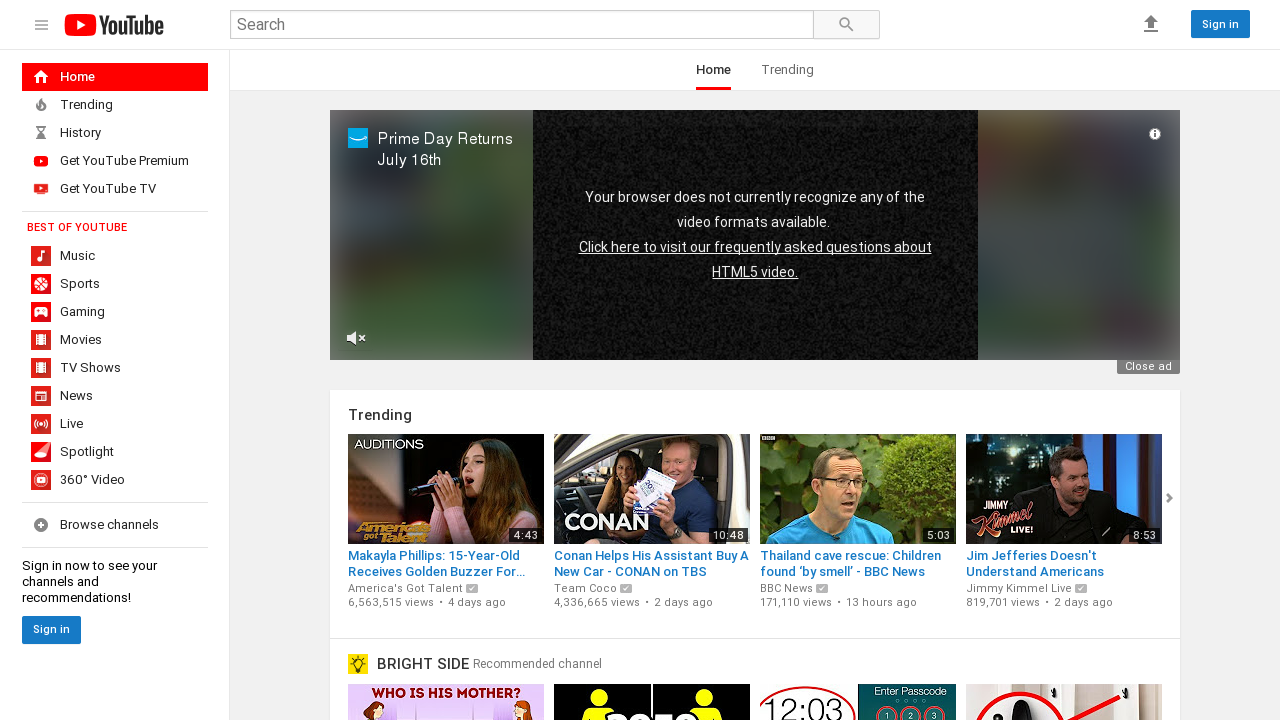Viewport: 1280px width, 720px height.
Task: Open Makayla Phillips video title
Action: (436, 564)
